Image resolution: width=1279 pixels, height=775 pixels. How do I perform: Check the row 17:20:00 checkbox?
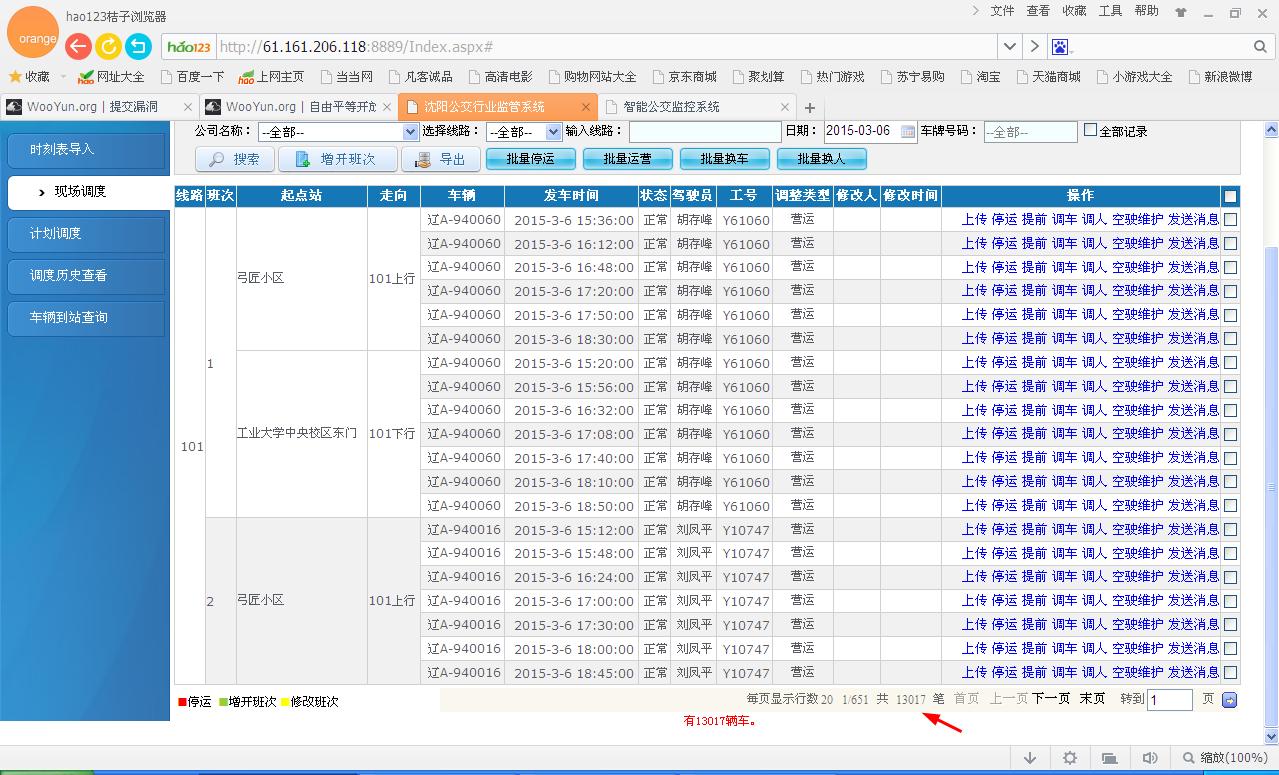[1230, 291]
